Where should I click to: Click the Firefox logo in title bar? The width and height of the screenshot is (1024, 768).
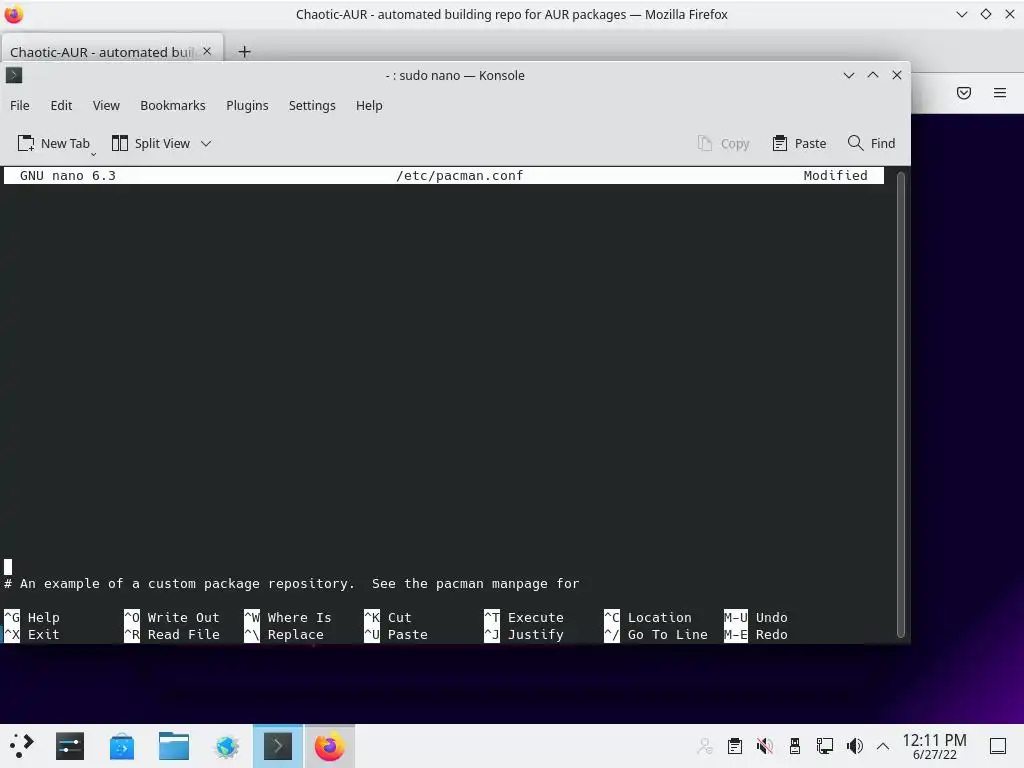click(x=14, y=14)
